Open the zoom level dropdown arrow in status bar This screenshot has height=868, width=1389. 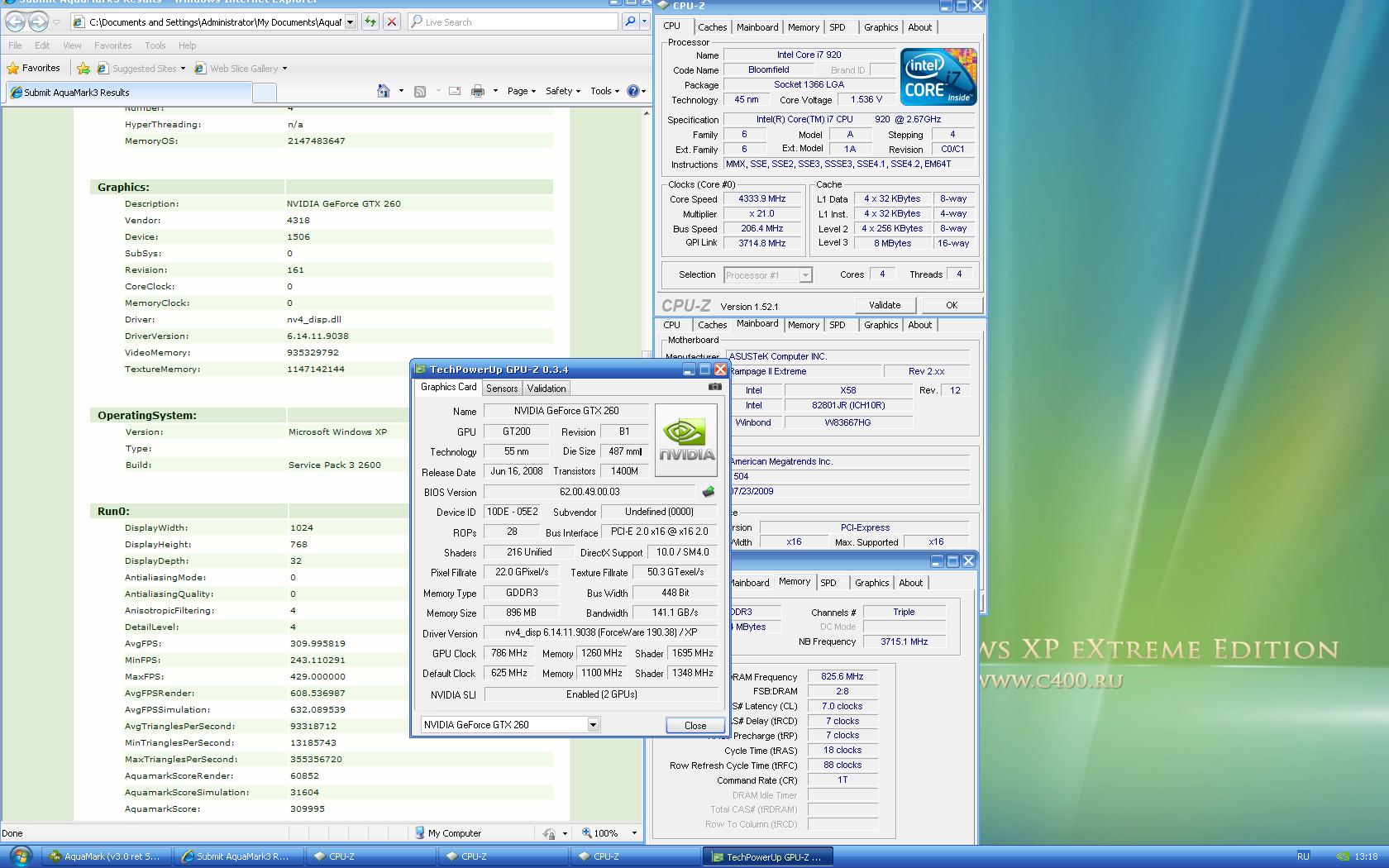coord(634,833)
